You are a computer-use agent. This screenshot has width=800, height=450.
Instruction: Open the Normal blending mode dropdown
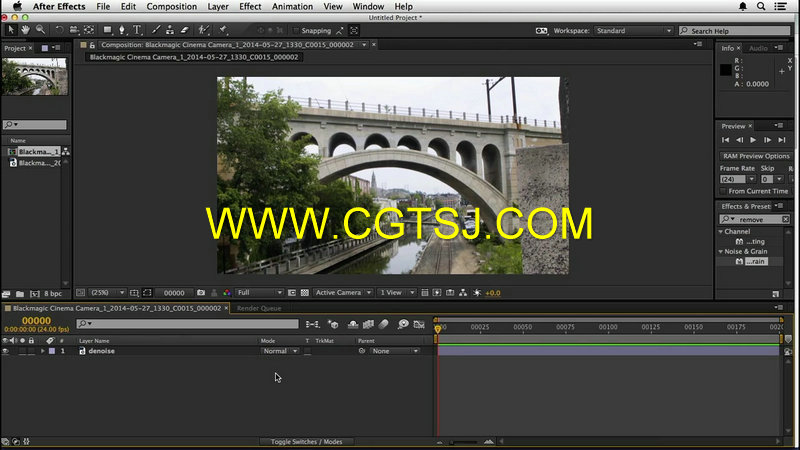click(x=280, y=351)
